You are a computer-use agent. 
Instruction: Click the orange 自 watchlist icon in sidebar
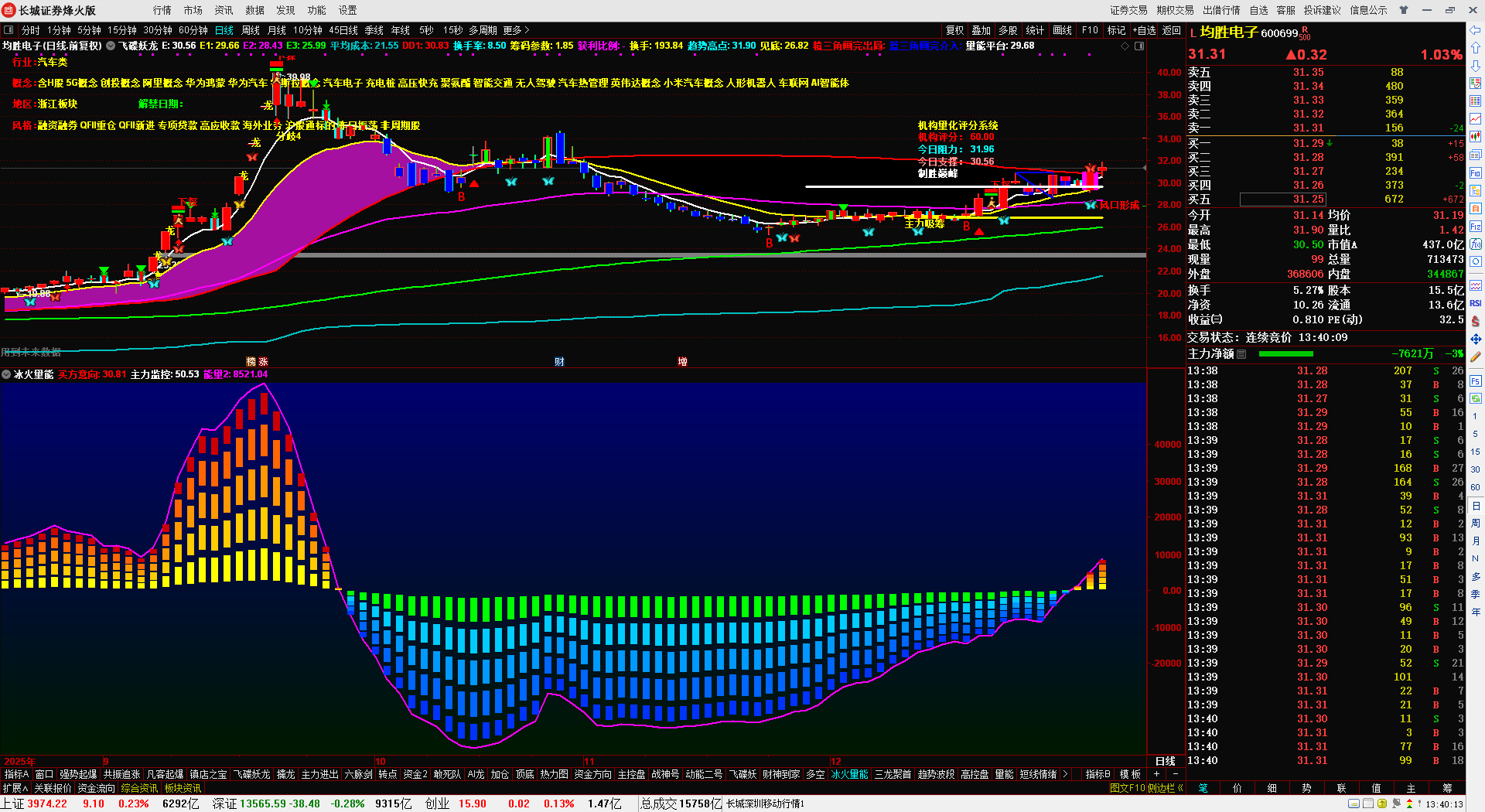coord(1476,209)
